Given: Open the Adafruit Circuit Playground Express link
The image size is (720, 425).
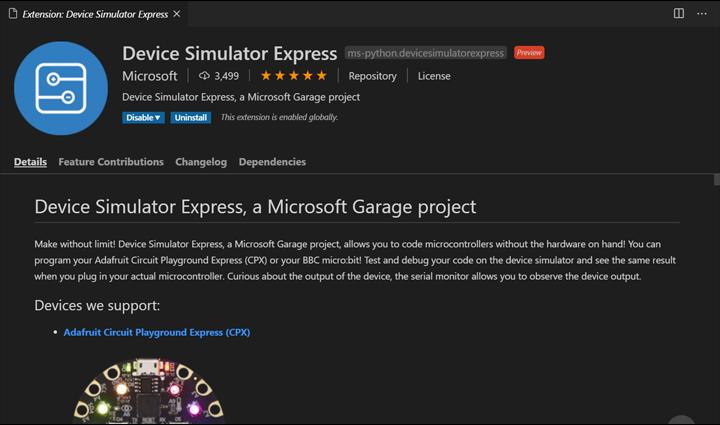Looking at the screenshot, I should coord(156,332).
